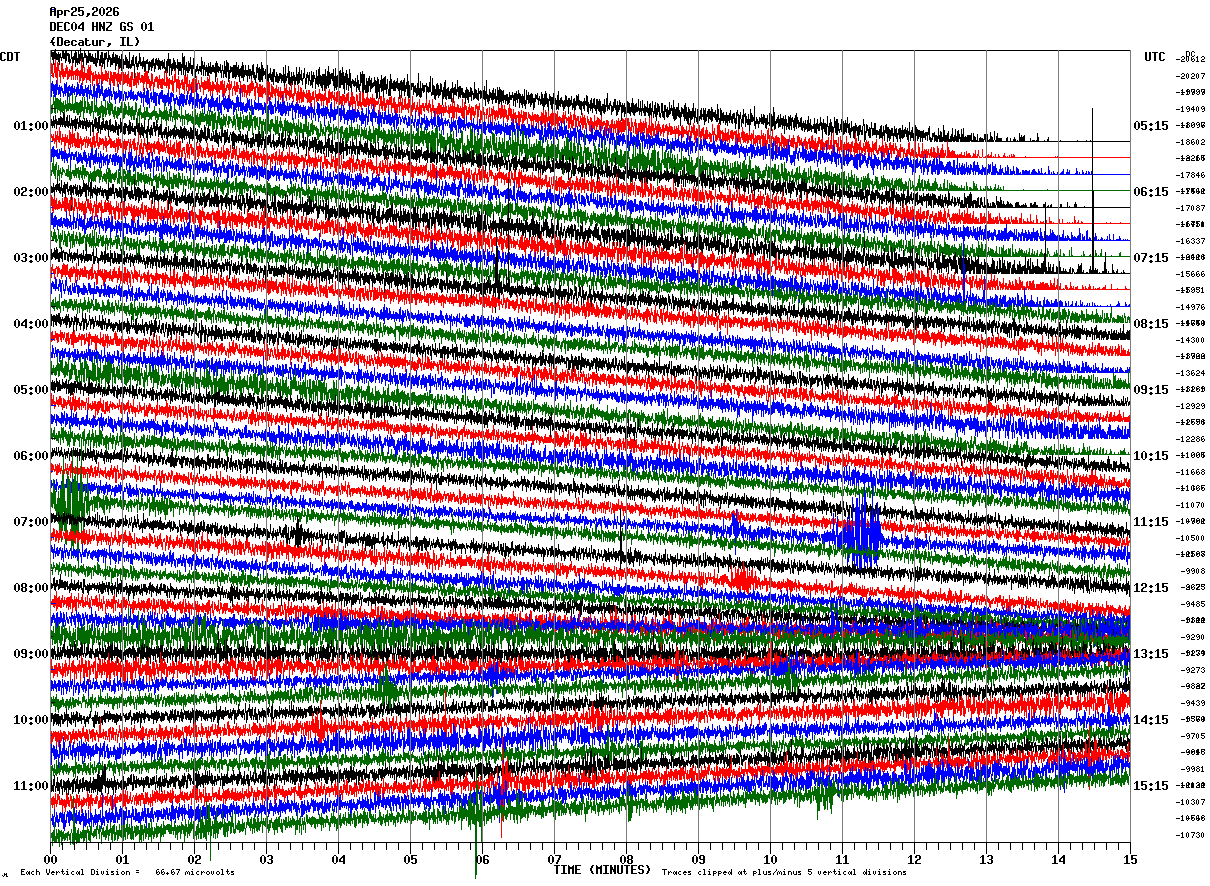
Task: Click the 12:15 UTC time label
Action: point(1151,588)
